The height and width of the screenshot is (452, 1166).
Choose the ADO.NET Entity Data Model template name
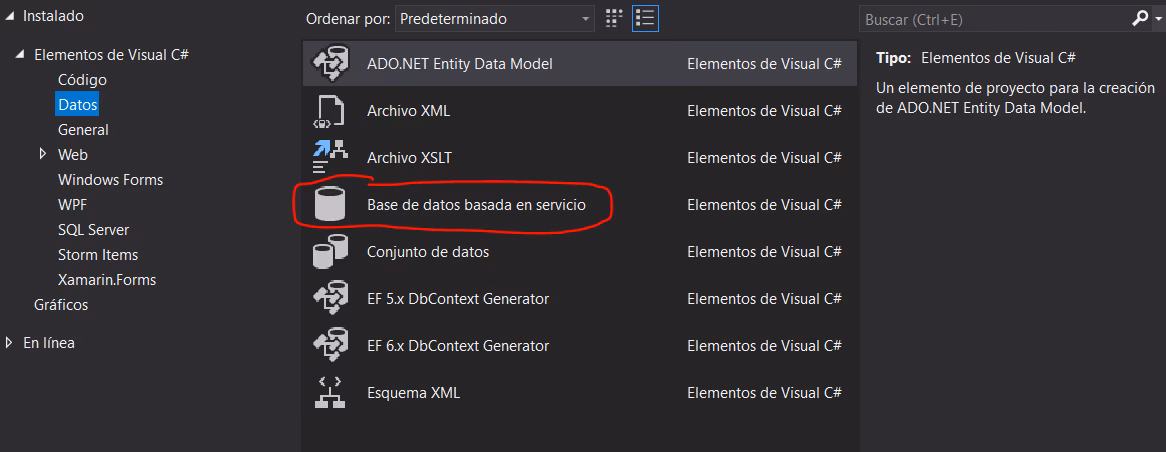click(x=460, y=64)
